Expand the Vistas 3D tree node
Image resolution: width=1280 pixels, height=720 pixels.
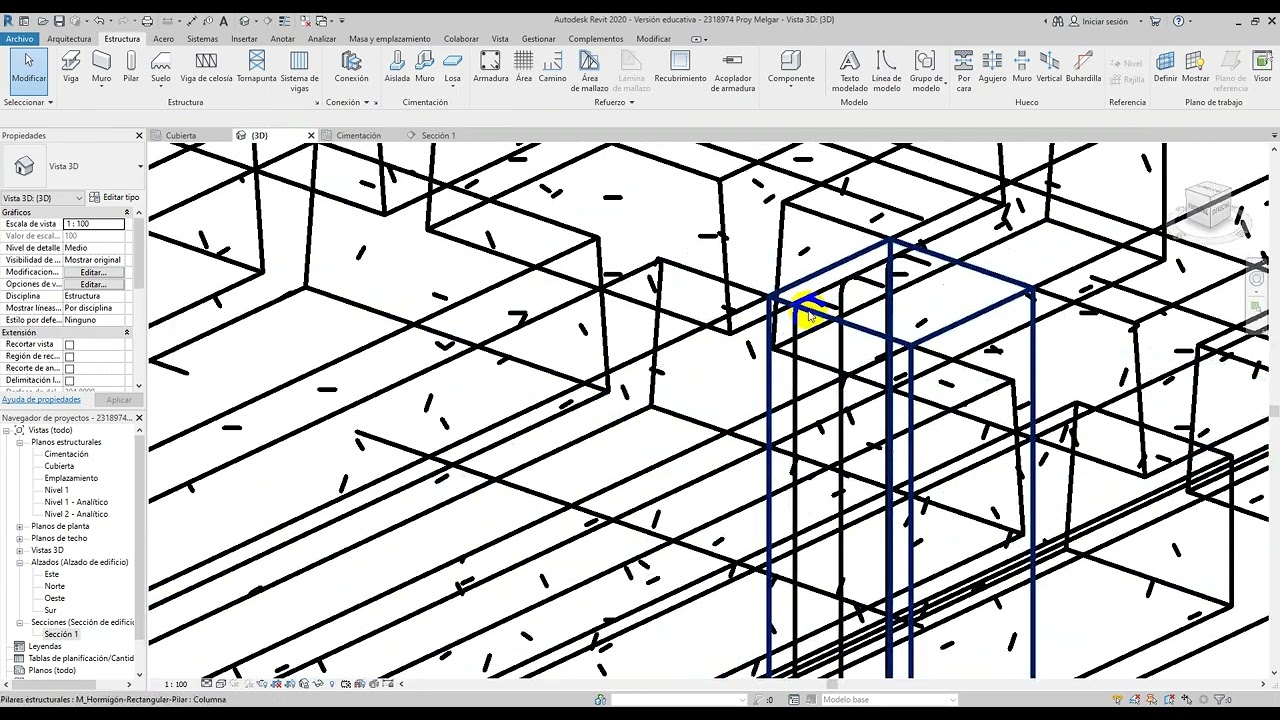pos(19,550)
